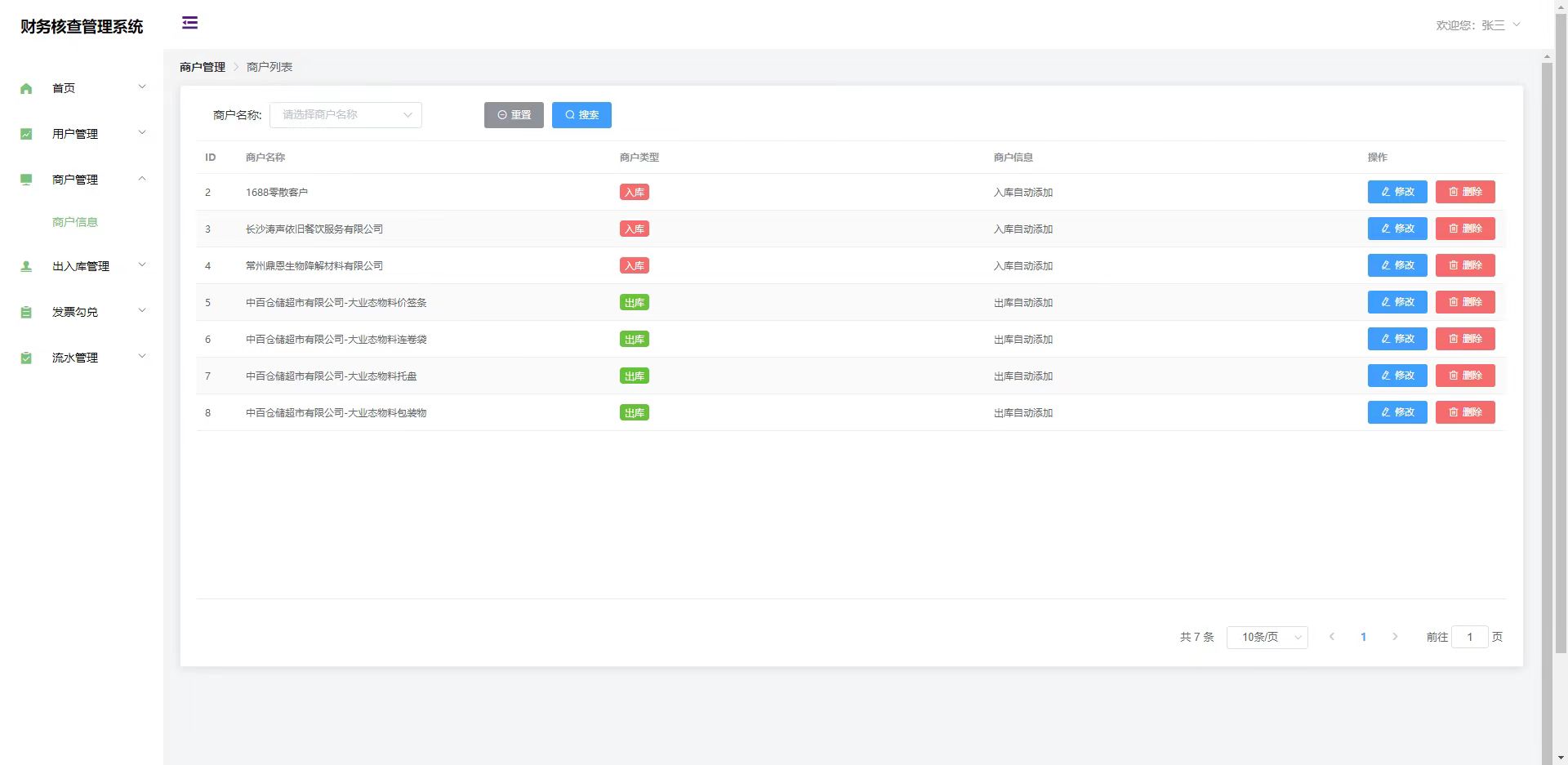Click the 出入库管理 person icon
Viewport: 1568px width, 765px height.
point(26,266)
